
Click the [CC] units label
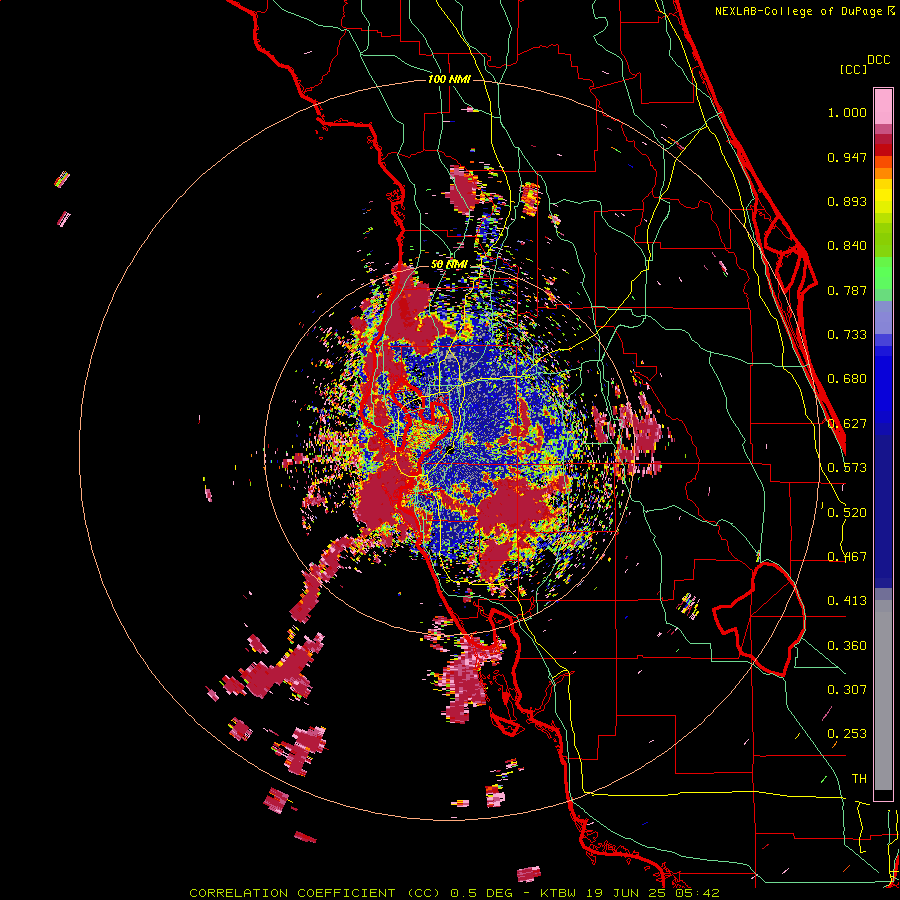point(854,69)
